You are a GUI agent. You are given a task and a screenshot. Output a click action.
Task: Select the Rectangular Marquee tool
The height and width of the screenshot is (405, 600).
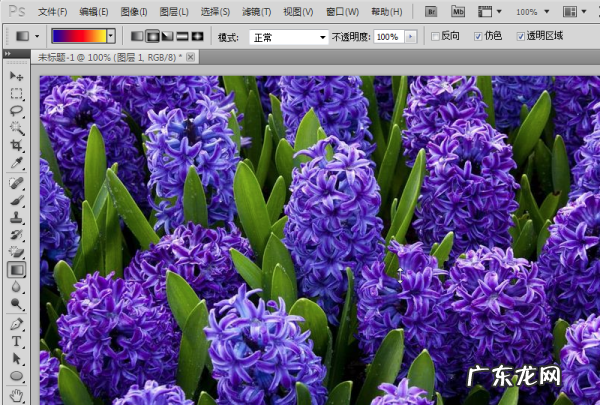pos(17,93)
